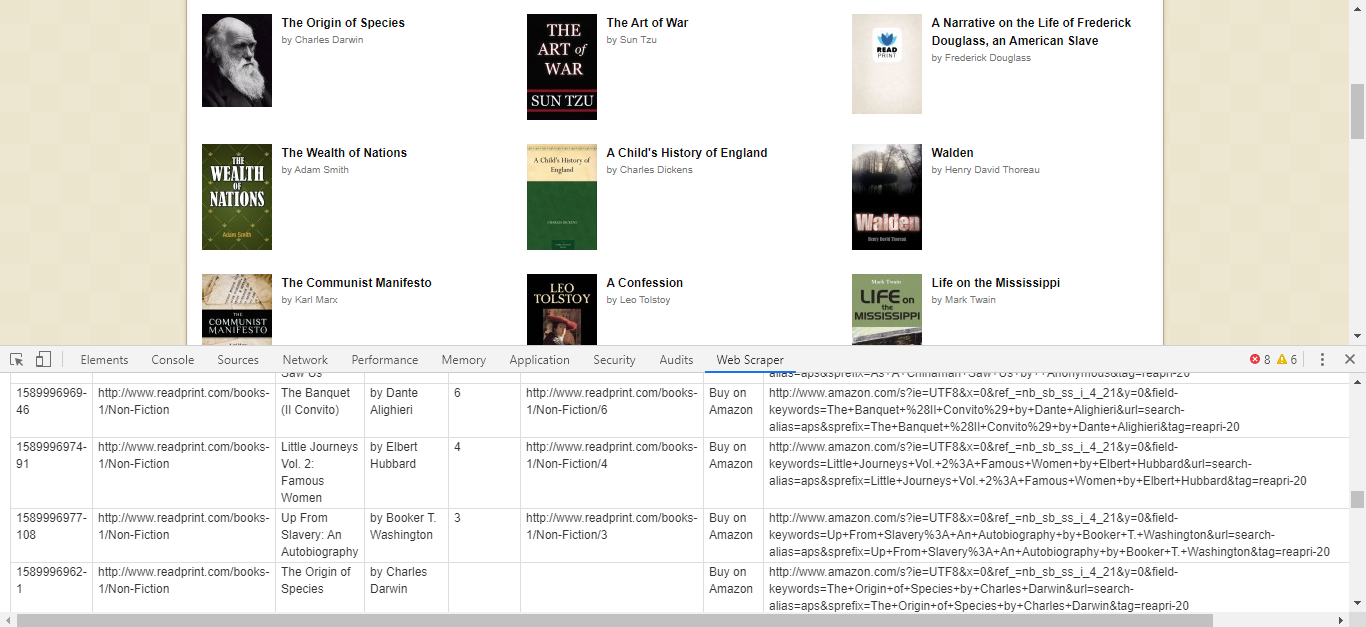
Task: Select 'Buy on Amazon' cell in Banquet row
Action: 733,410
